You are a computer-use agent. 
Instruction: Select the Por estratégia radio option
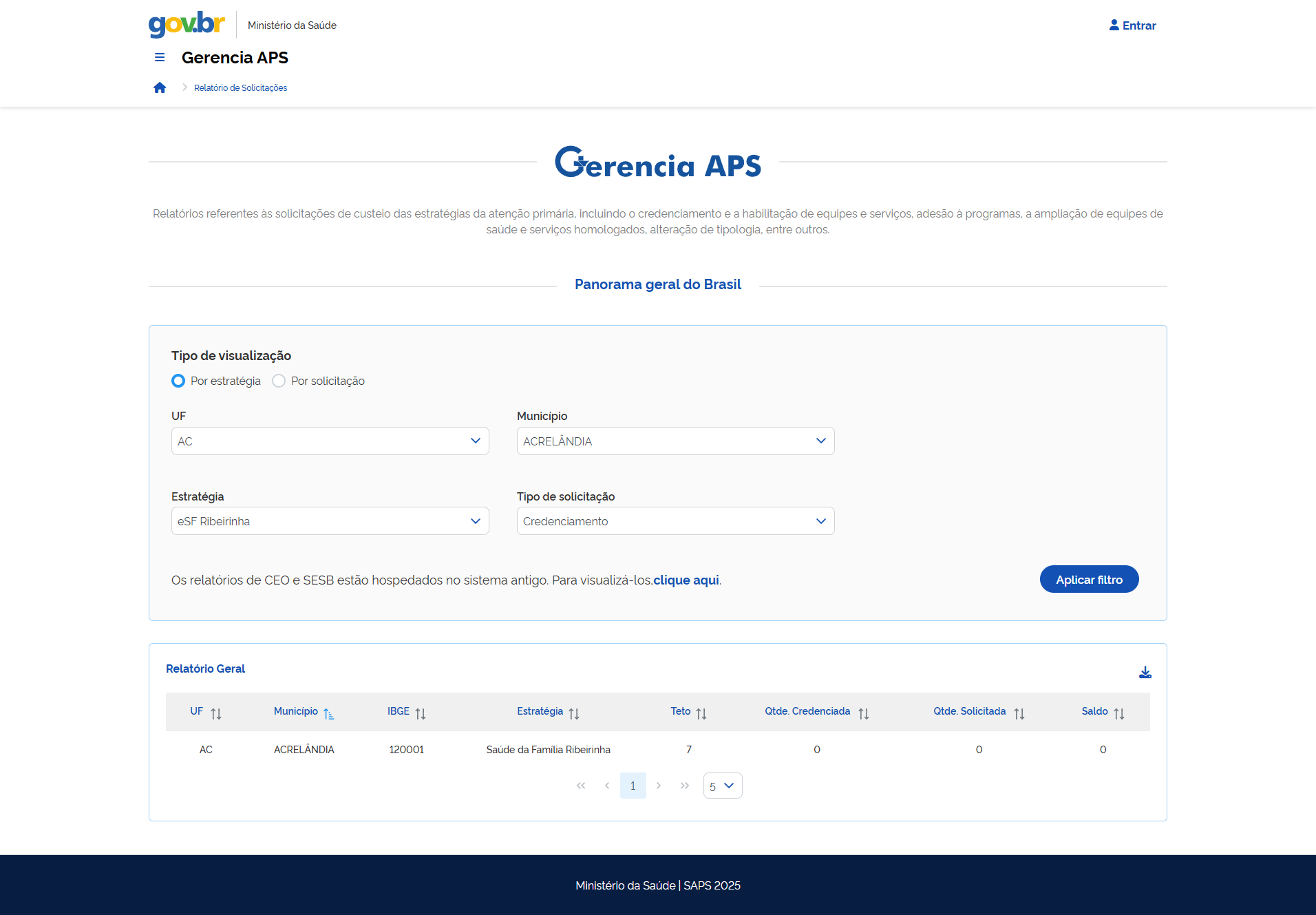tap(178, 381)
